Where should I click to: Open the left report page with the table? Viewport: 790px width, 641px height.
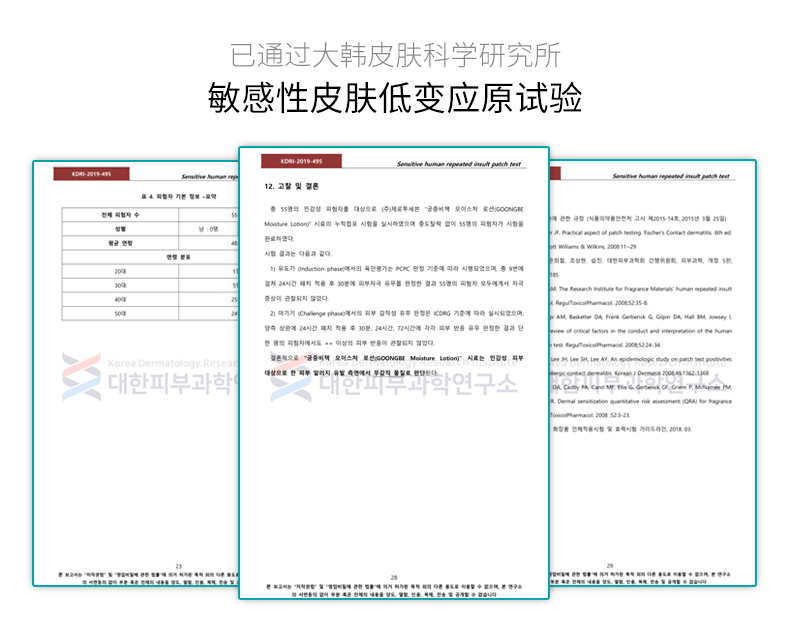click(x=136, y=373)
